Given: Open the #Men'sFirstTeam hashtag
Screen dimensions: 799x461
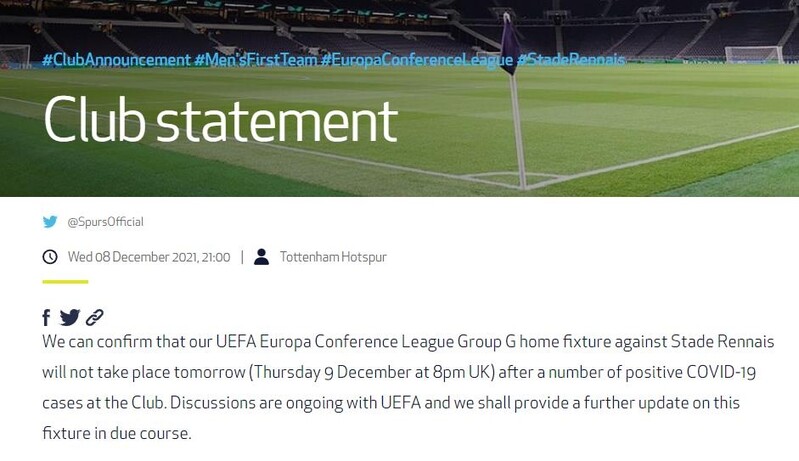Looking at the screenshot, I should click(255, 60).
